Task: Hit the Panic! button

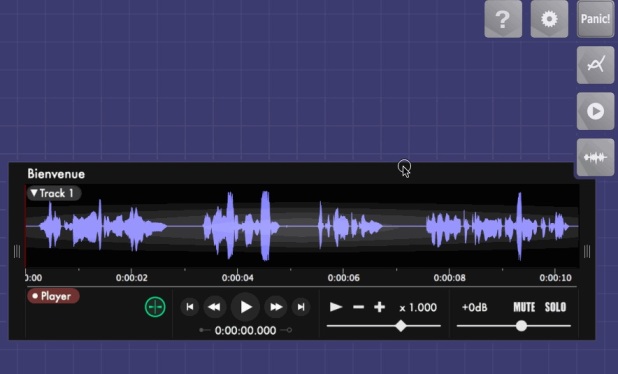Action: click(595, 19)
